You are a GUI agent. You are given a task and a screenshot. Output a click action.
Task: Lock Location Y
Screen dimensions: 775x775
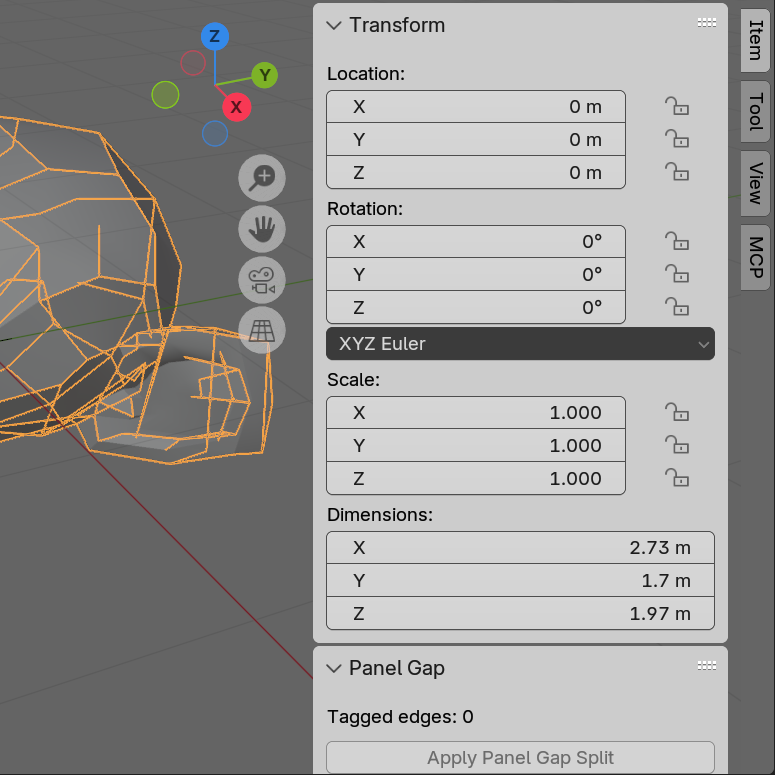coord(677,139)
